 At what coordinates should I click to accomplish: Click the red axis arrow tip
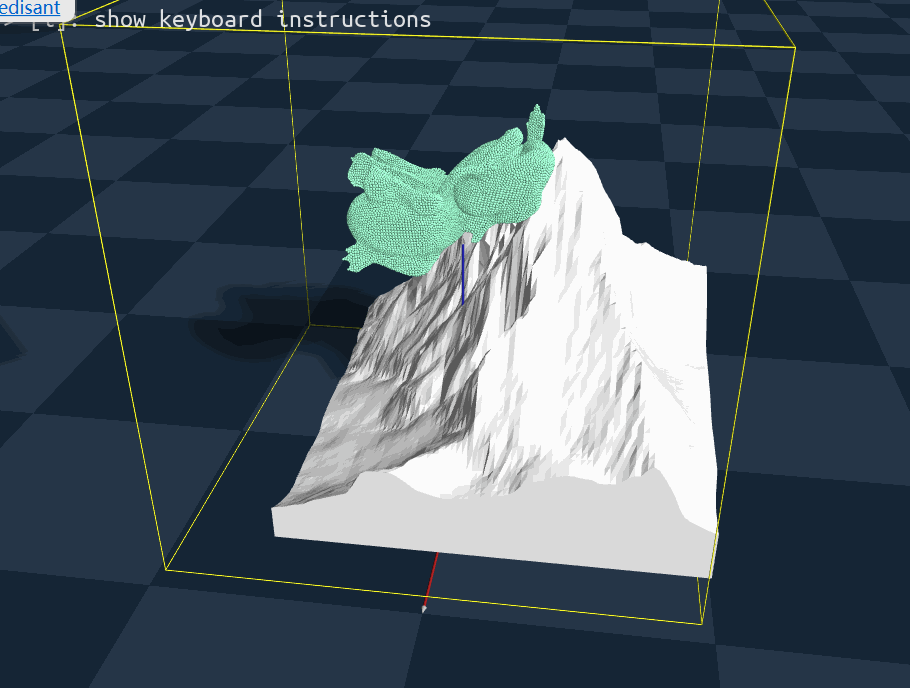click(425, 606)
